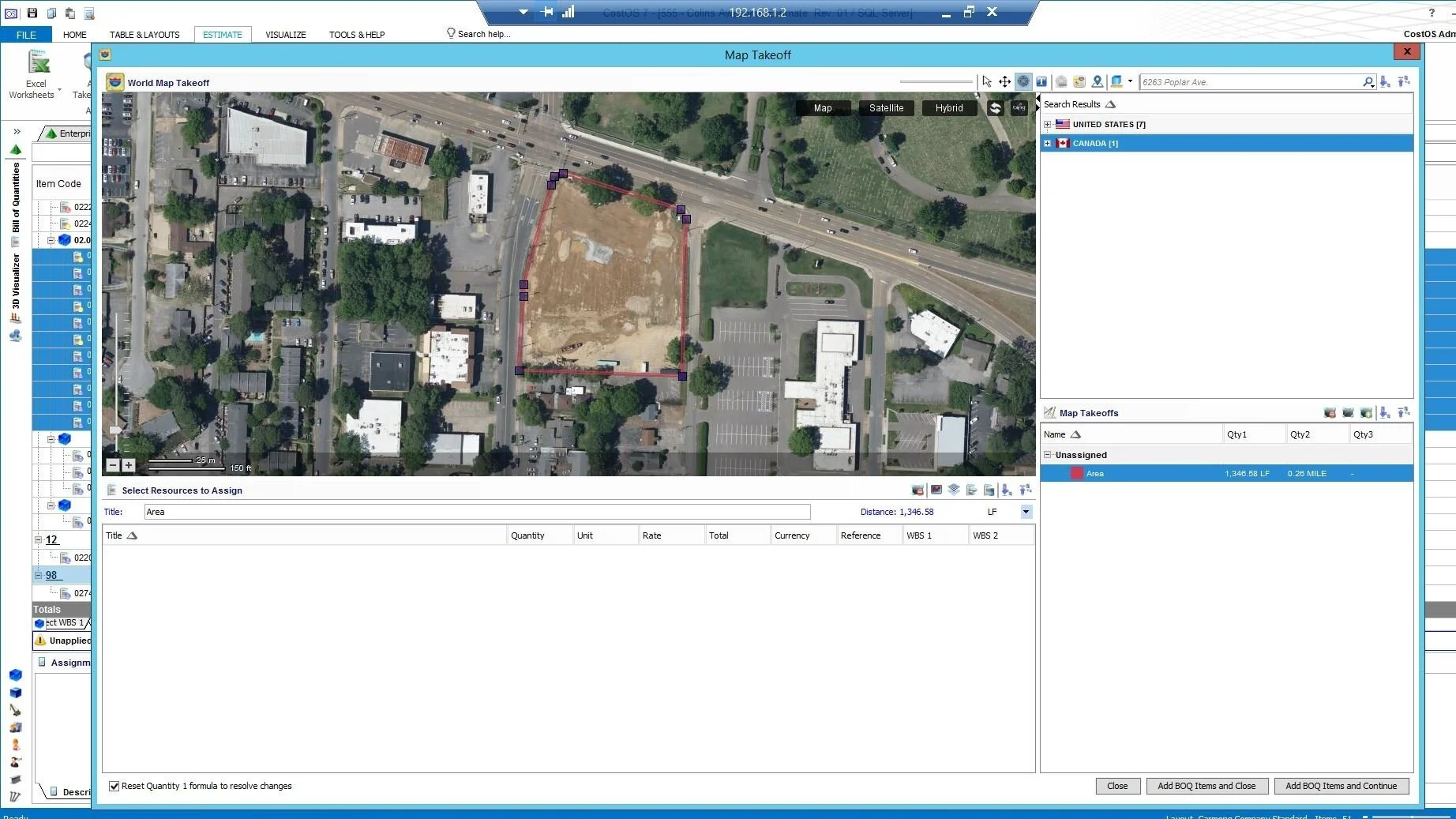The width and height of the screenshot is (1456, 819).
Task: Expand the left sidebar with double chevron
Action: coord(17,131)
